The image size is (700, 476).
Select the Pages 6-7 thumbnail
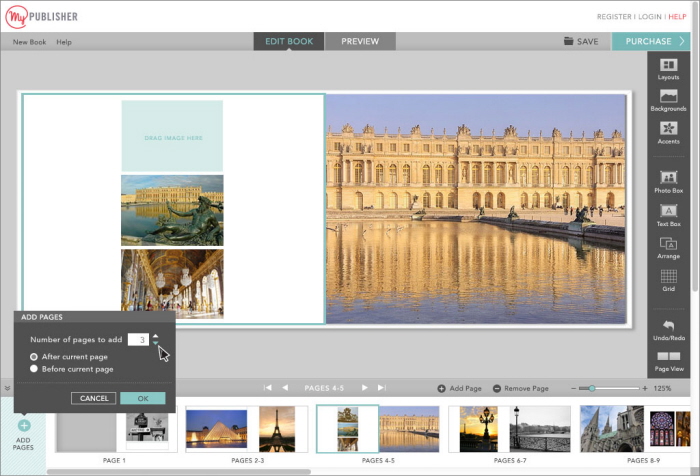click(509, 429)
